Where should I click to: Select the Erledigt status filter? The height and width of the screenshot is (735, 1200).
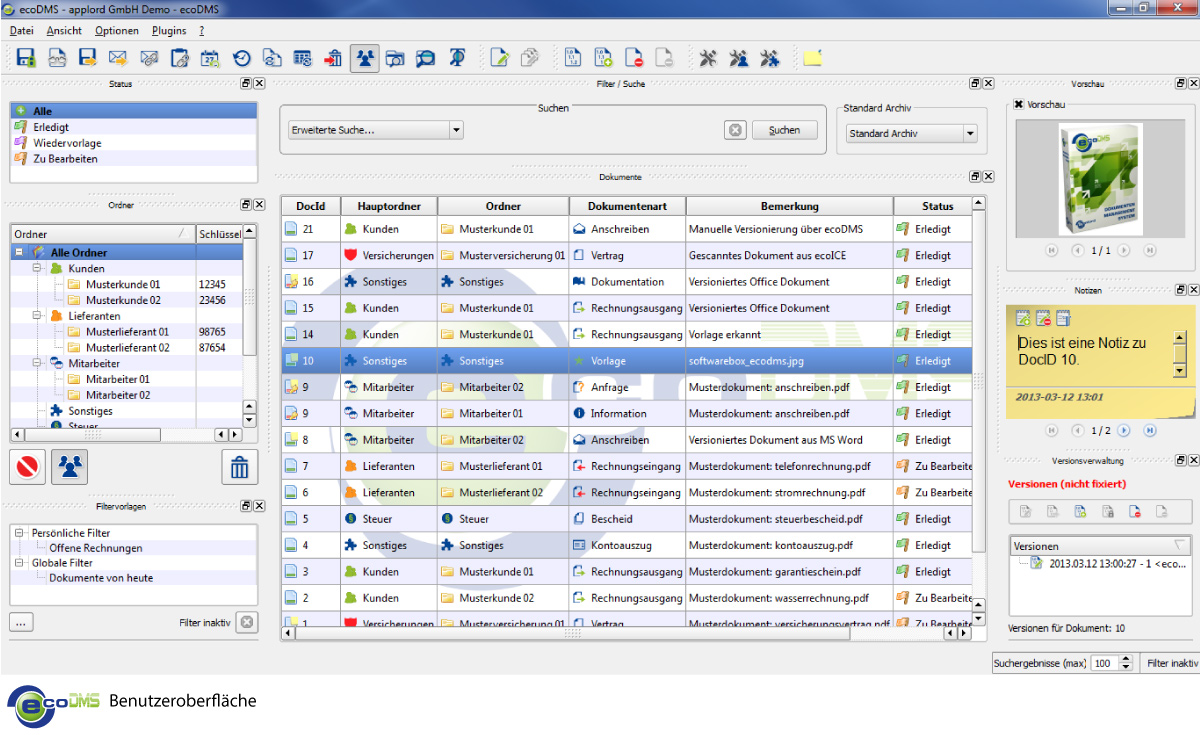pyautogui.click(x=51, y=127)
